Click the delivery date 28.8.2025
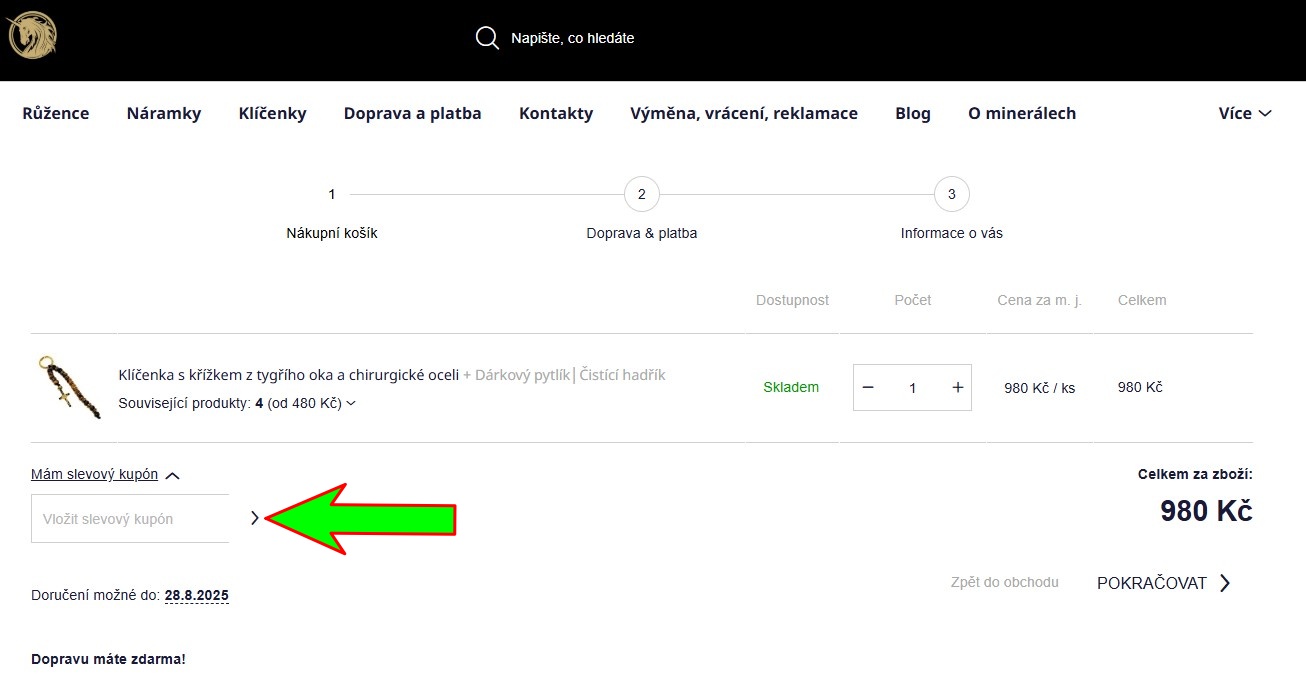Viewport: 1306px width, 695px height. (196, 595)
